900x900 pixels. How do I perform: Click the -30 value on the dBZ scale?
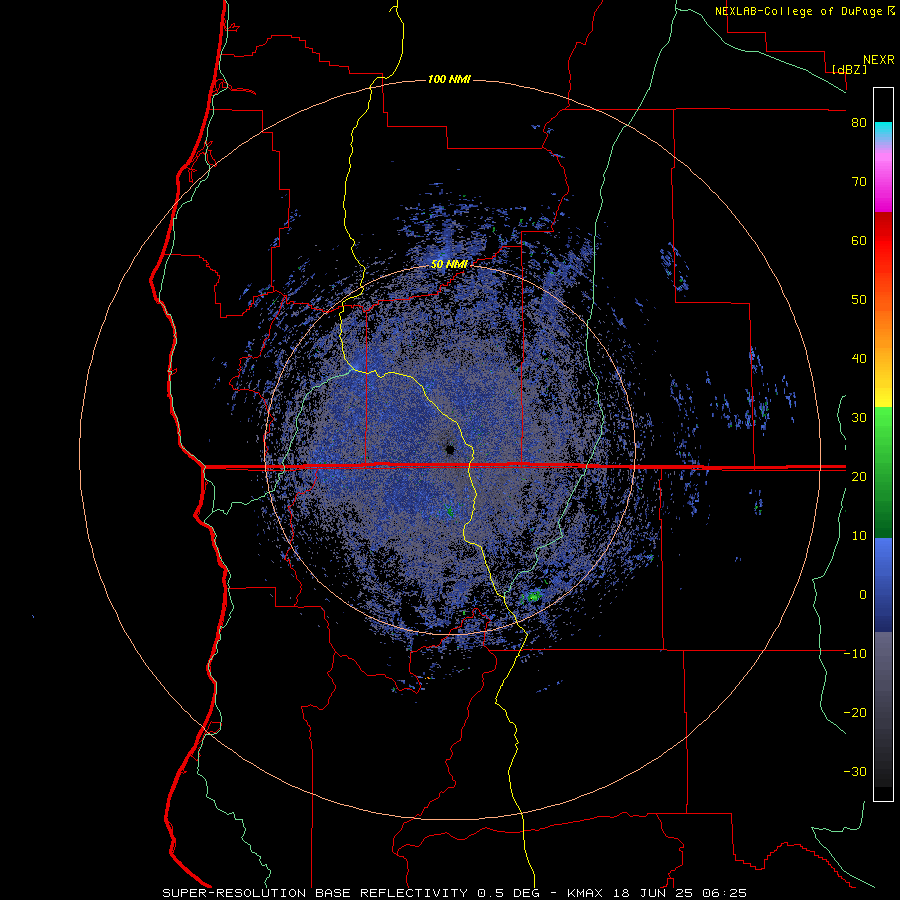pos(855,771)
